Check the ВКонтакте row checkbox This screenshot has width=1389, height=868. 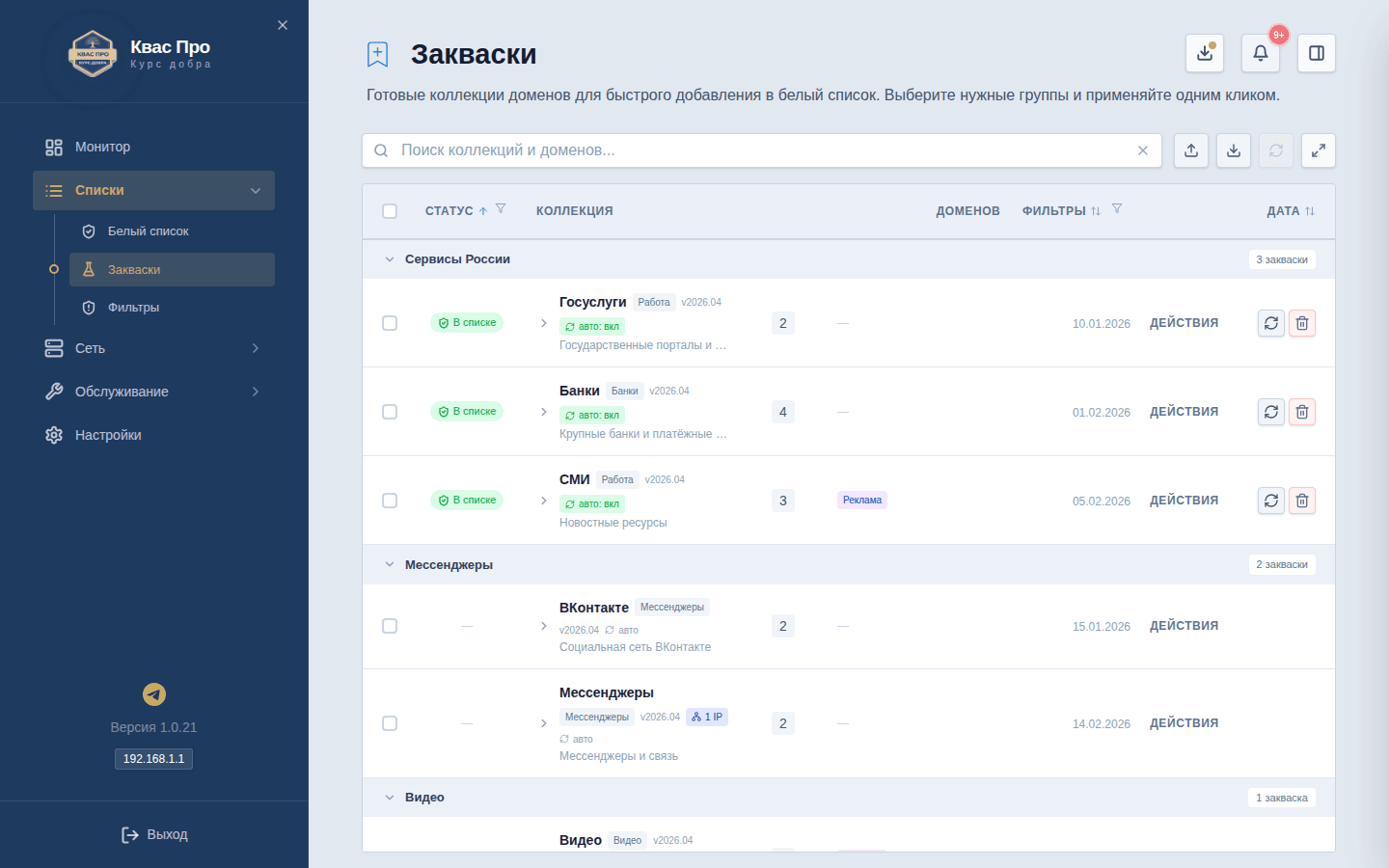click(x=390, y=626)
